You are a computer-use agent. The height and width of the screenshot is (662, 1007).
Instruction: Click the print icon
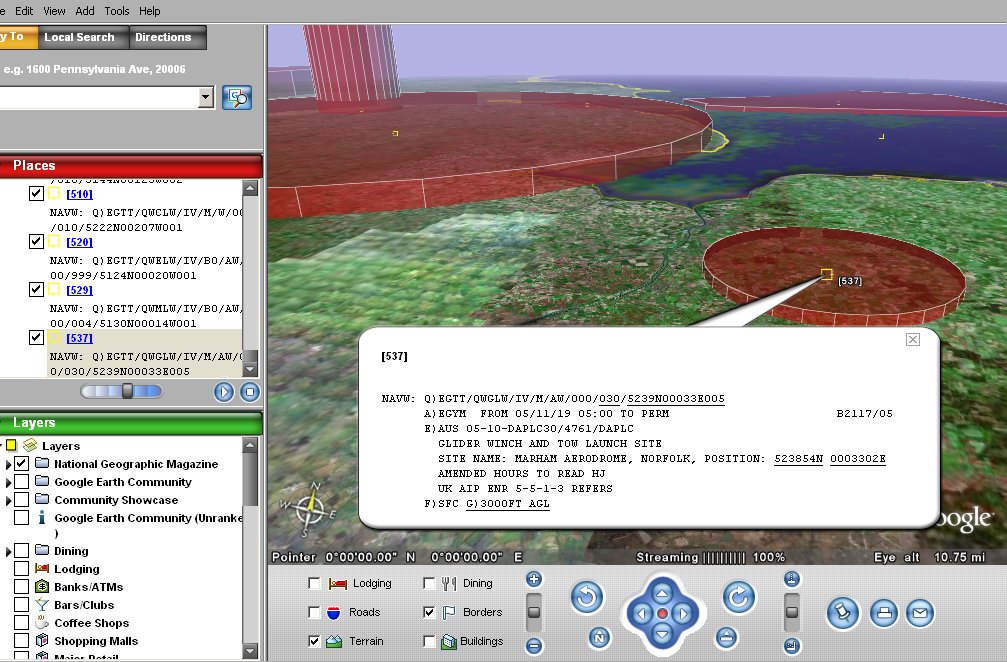pyautogui.click(x=882, y=613)
